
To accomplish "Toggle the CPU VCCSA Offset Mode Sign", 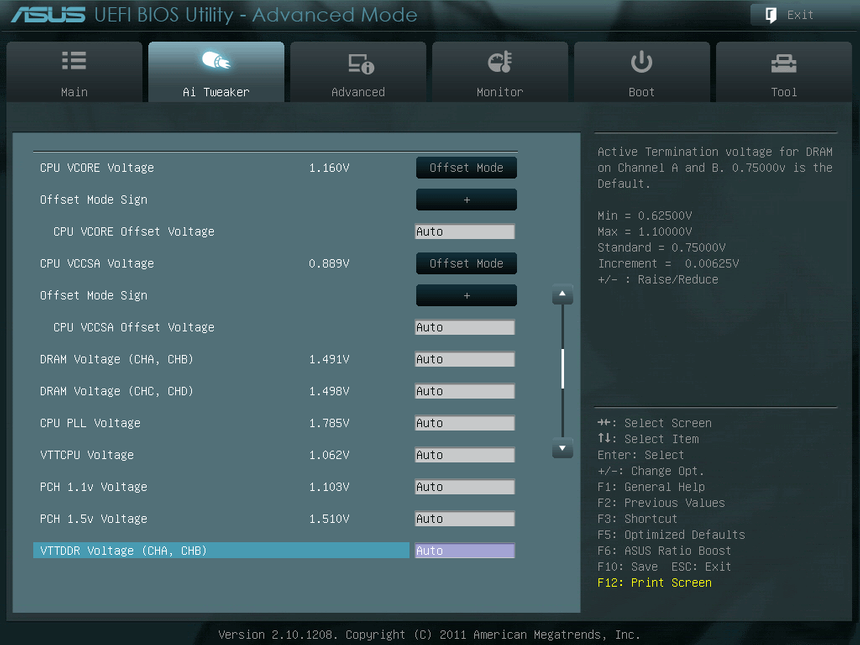I will 466,295.
